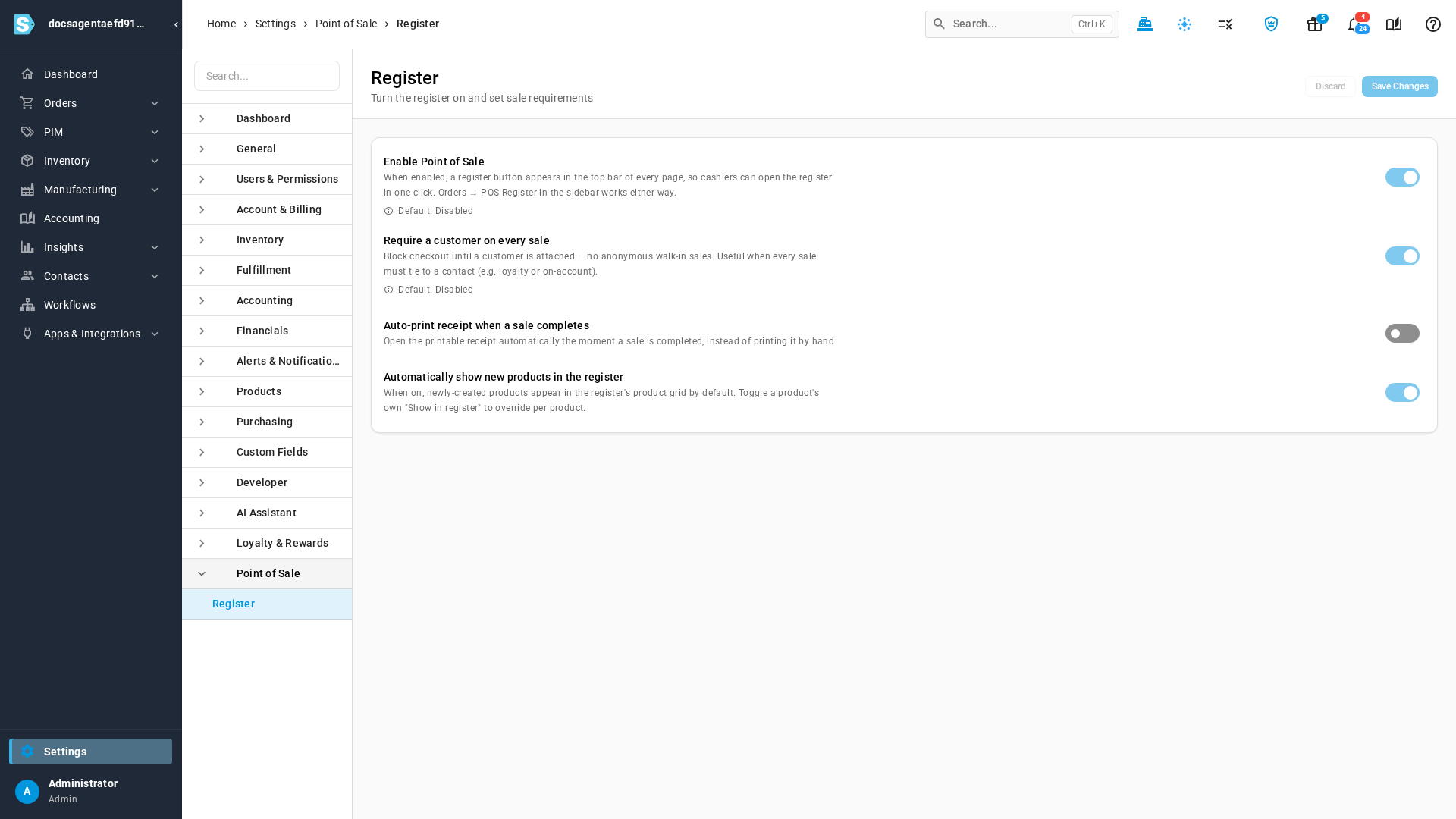This screenshot has width=1456, height=819.
Task: Click the AI assistant sparkle icon
Action: (1185, 24)
